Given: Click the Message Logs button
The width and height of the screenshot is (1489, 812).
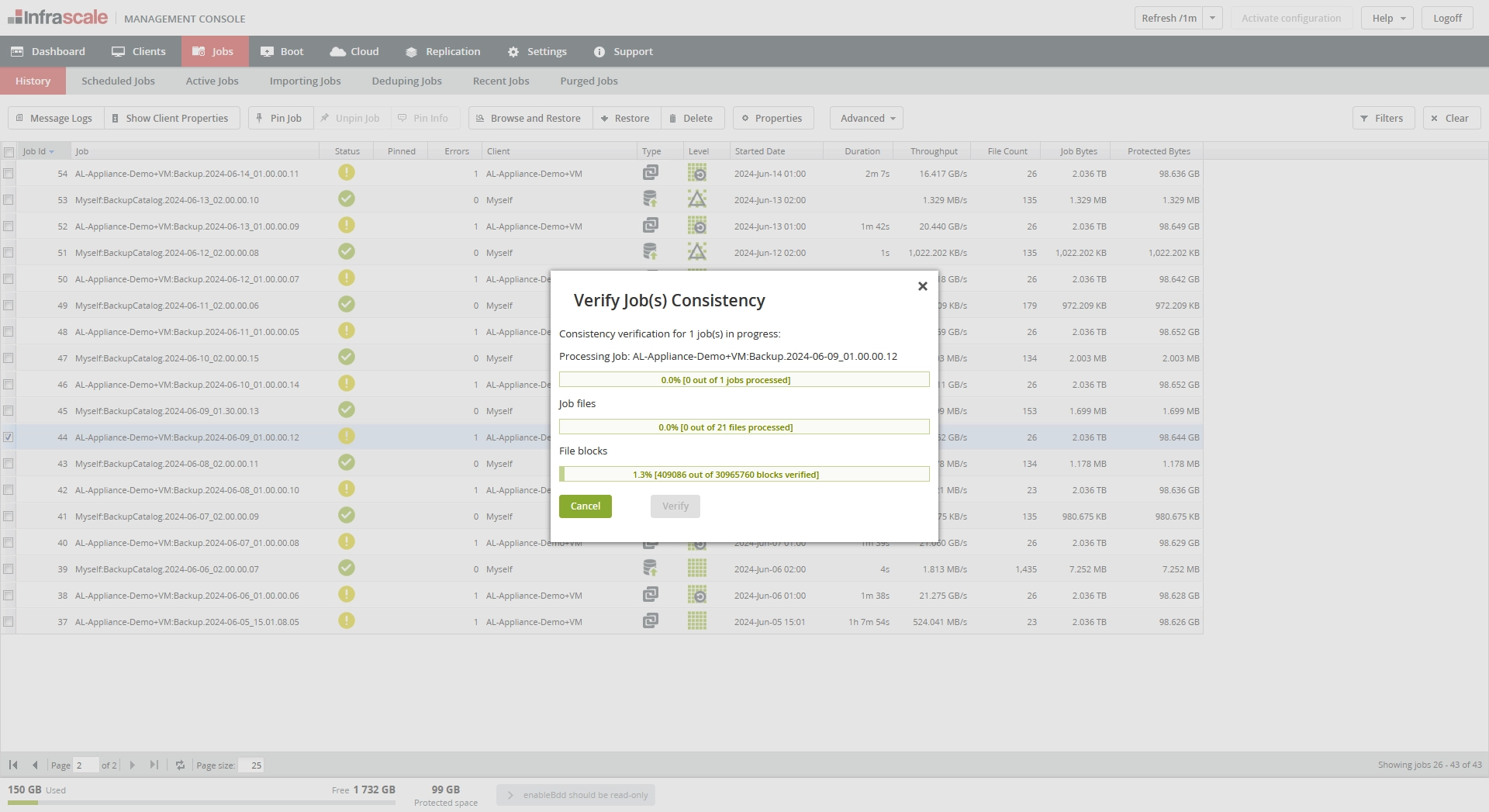Looking at the screenshot, I should point(55,118).
